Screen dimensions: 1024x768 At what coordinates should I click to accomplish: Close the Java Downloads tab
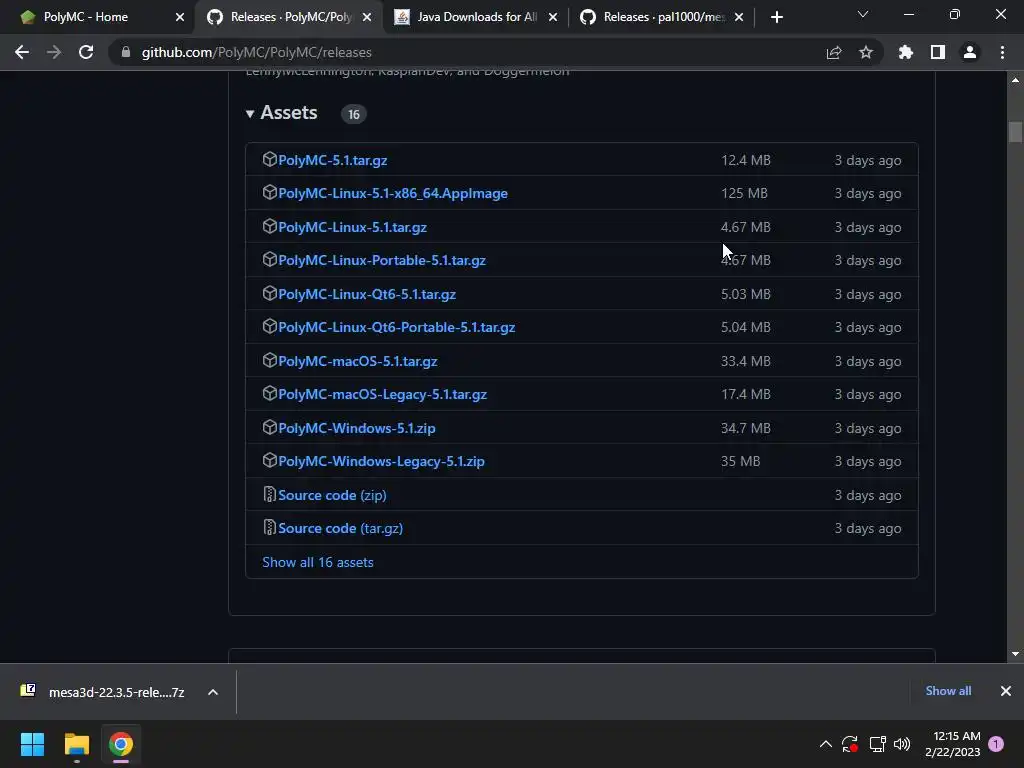(553, 17)
